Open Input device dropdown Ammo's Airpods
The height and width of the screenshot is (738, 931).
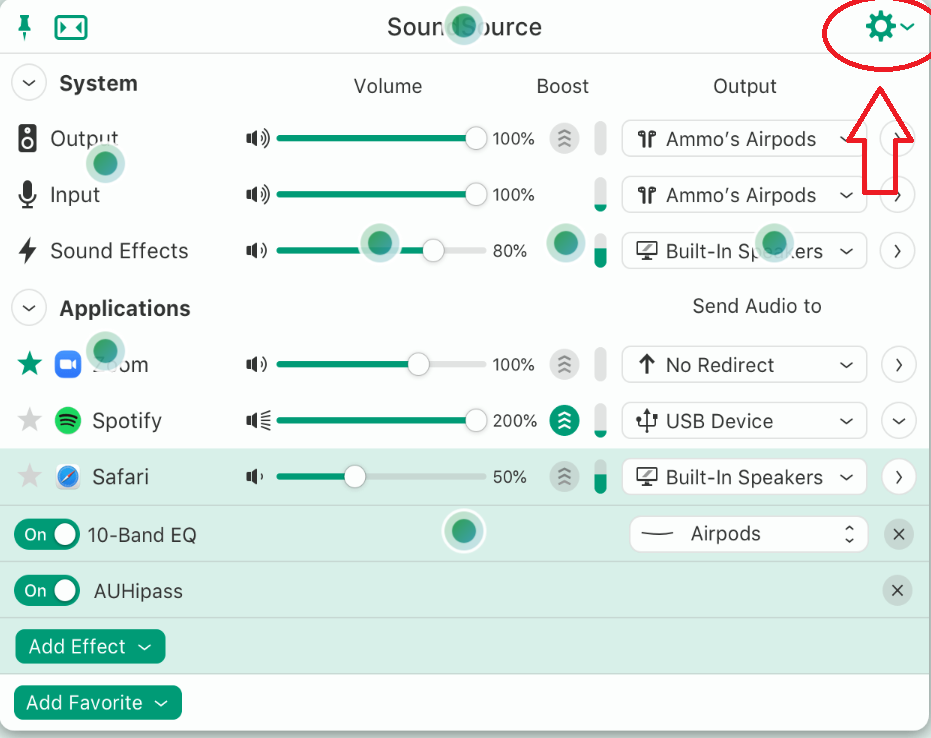[x=744, y=195]
